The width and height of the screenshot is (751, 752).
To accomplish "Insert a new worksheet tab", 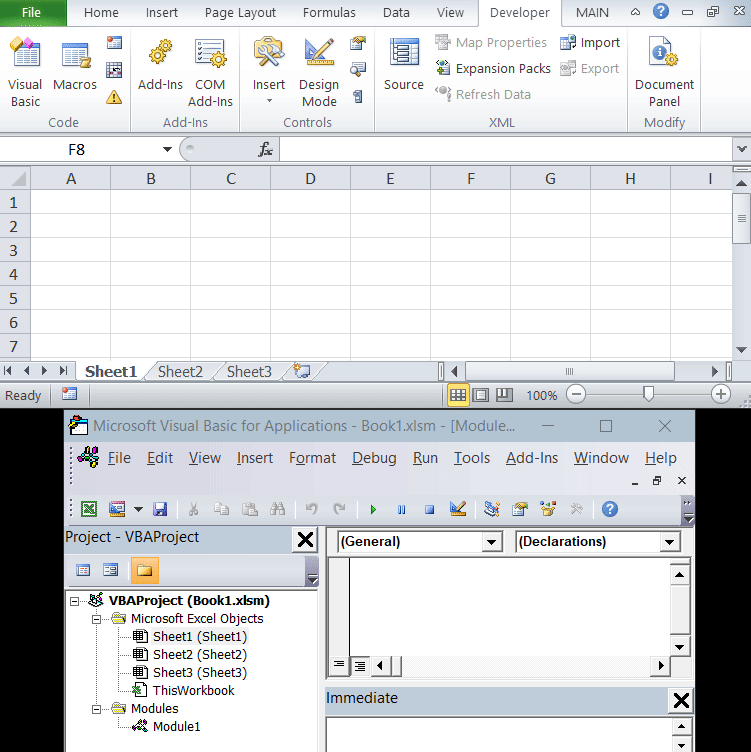I will pyautogui.click(x=302, y=371).
